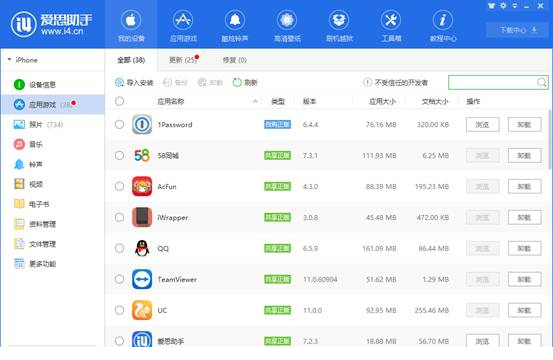Screen dimensions: 553x360
Task: Uninstall UC app
Action: click(524, 310)
